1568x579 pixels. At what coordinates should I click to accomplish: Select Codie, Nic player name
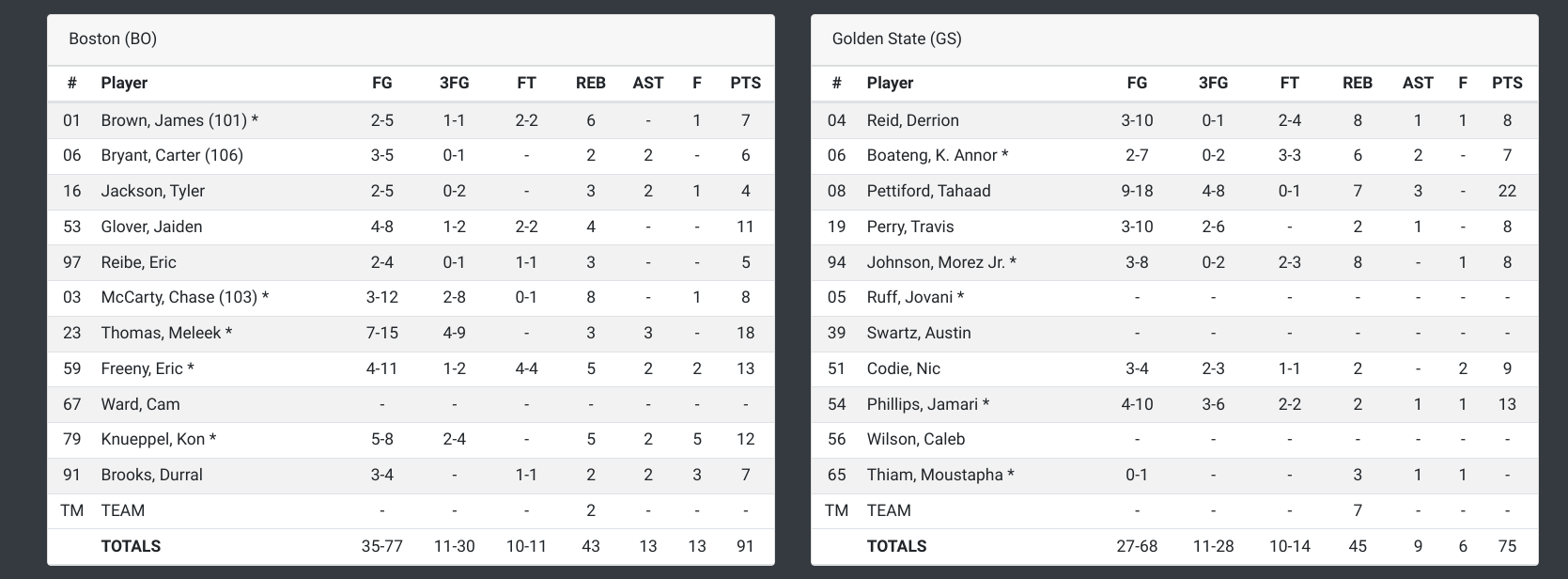903,368
